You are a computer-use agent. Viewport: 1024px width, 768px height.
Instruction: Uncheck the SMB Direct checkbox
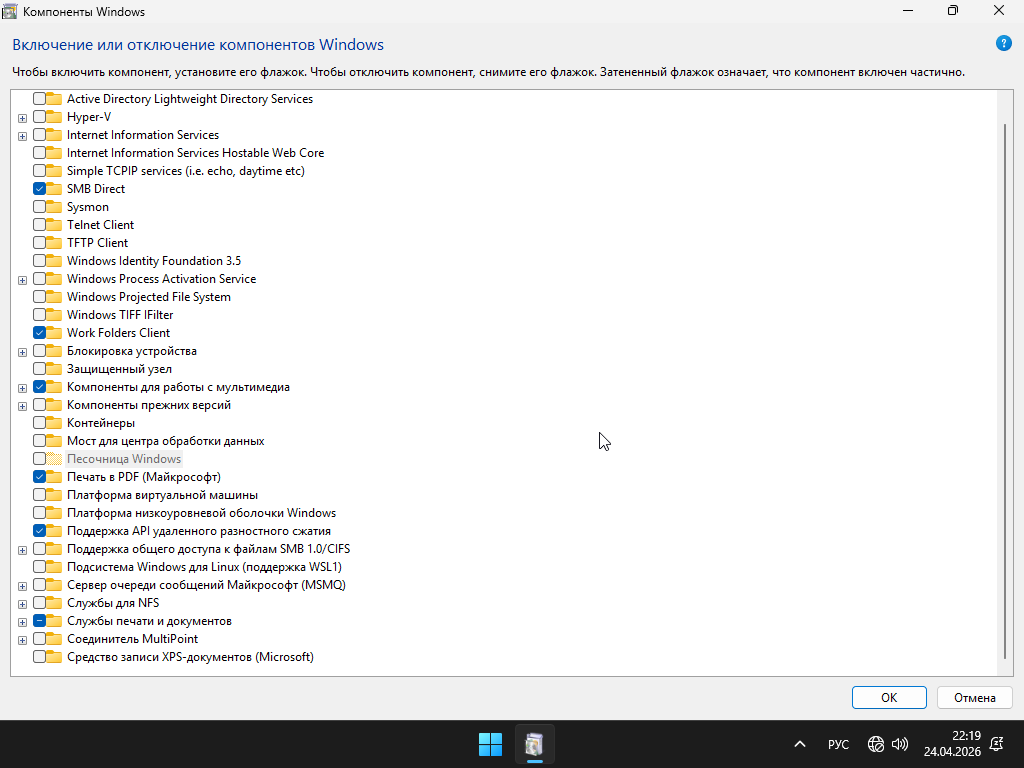pyautogui.click(x=39, y=189)
